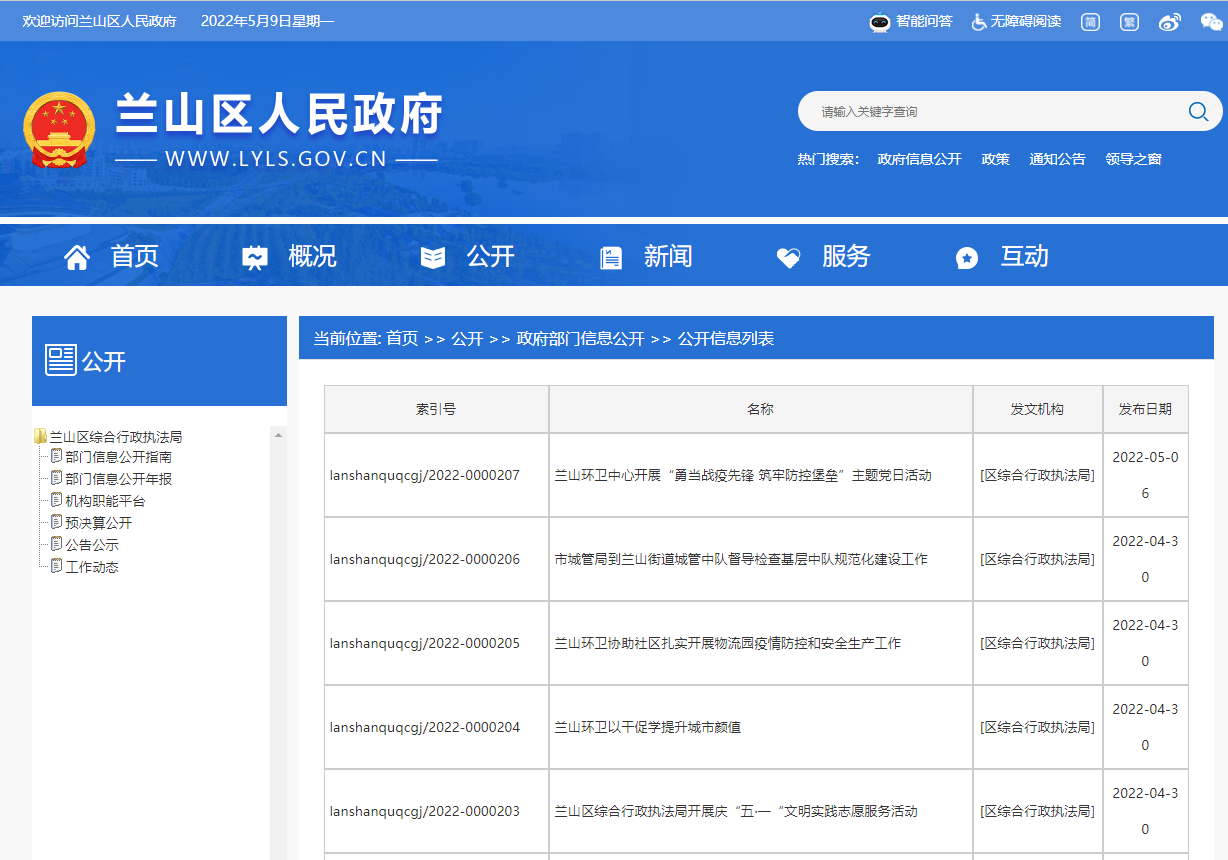Open the 概况 navigation menu
The image size is (1228, 860).
click(313, 257)
